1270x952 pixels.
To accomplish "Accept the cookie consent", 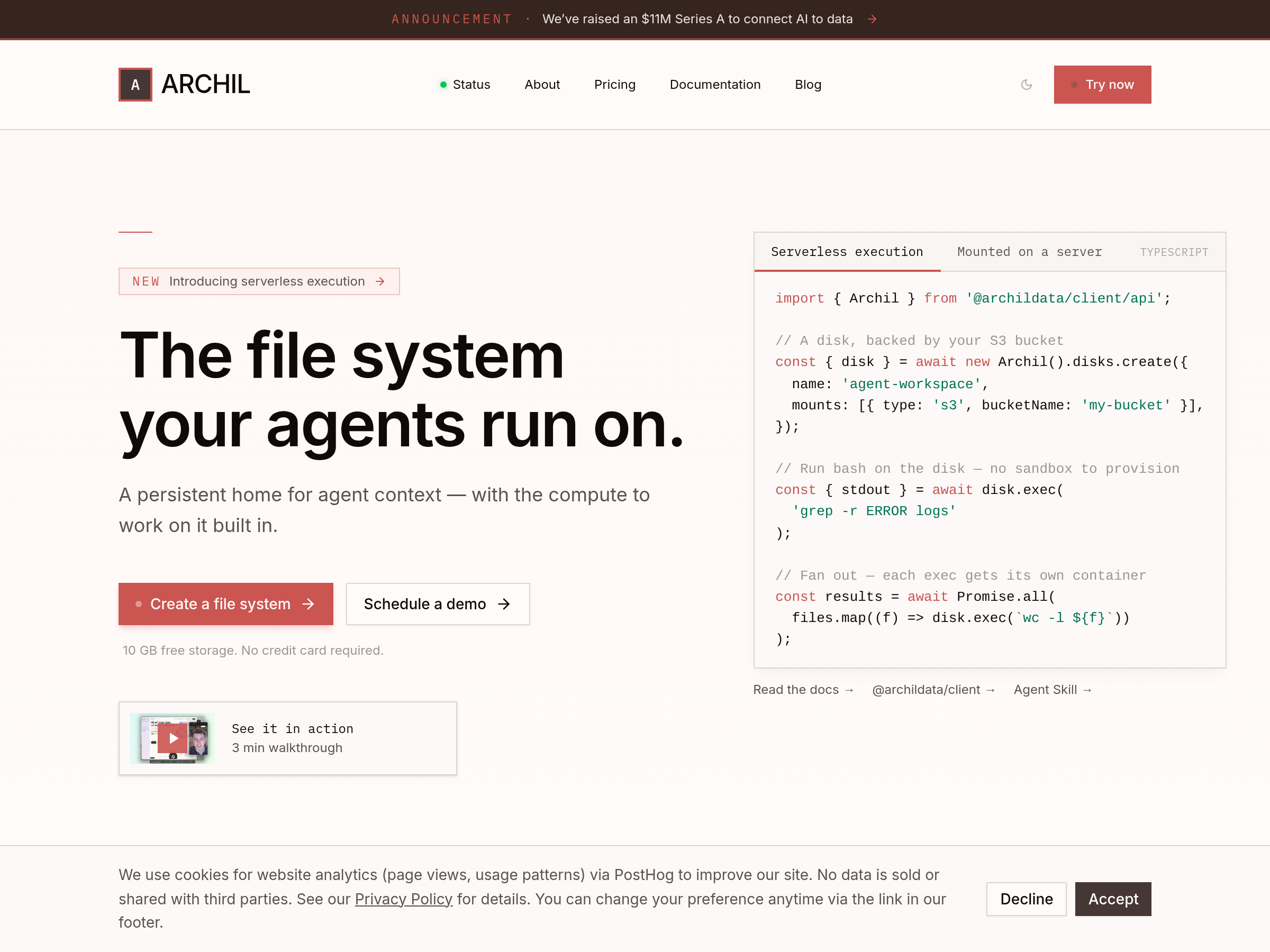I will pyautogui.click(x=1112, y=899).
